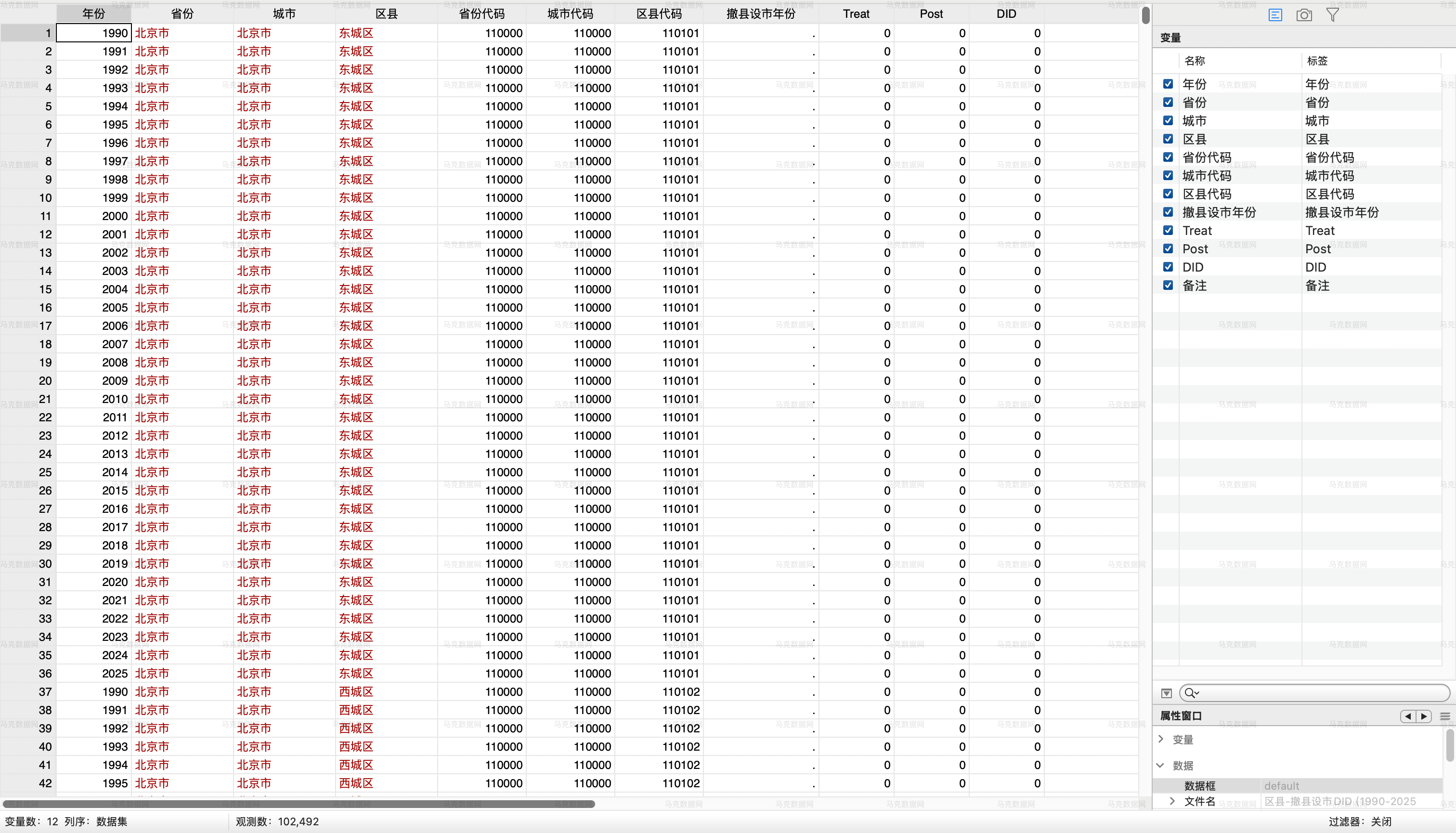Select the Treat column header
This screenshot has height=833, width=1456.
coord(857,14)
